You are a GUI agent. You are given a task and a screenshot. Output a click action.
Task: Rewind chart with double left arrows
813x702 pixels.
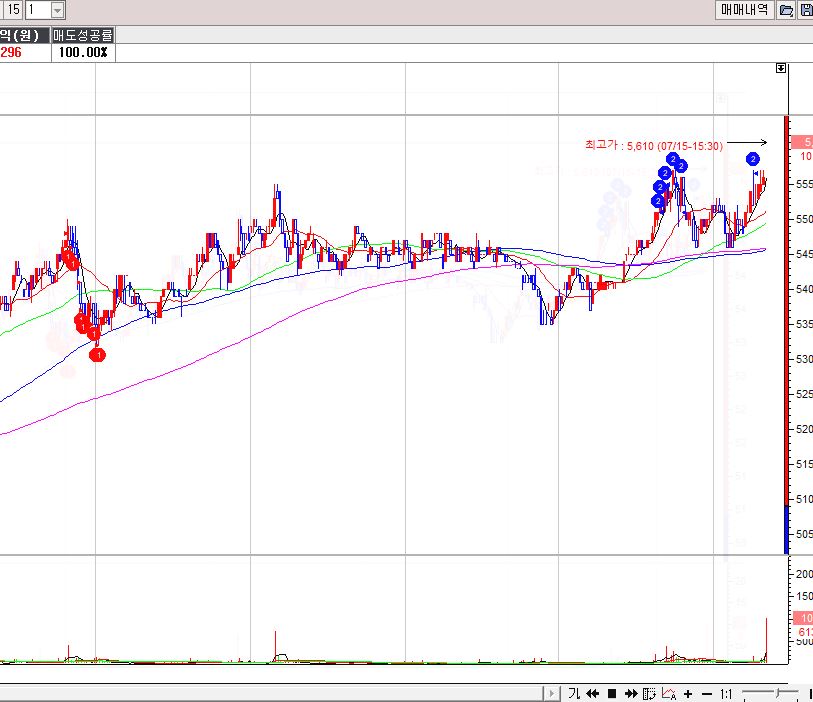tap(593, 693)
